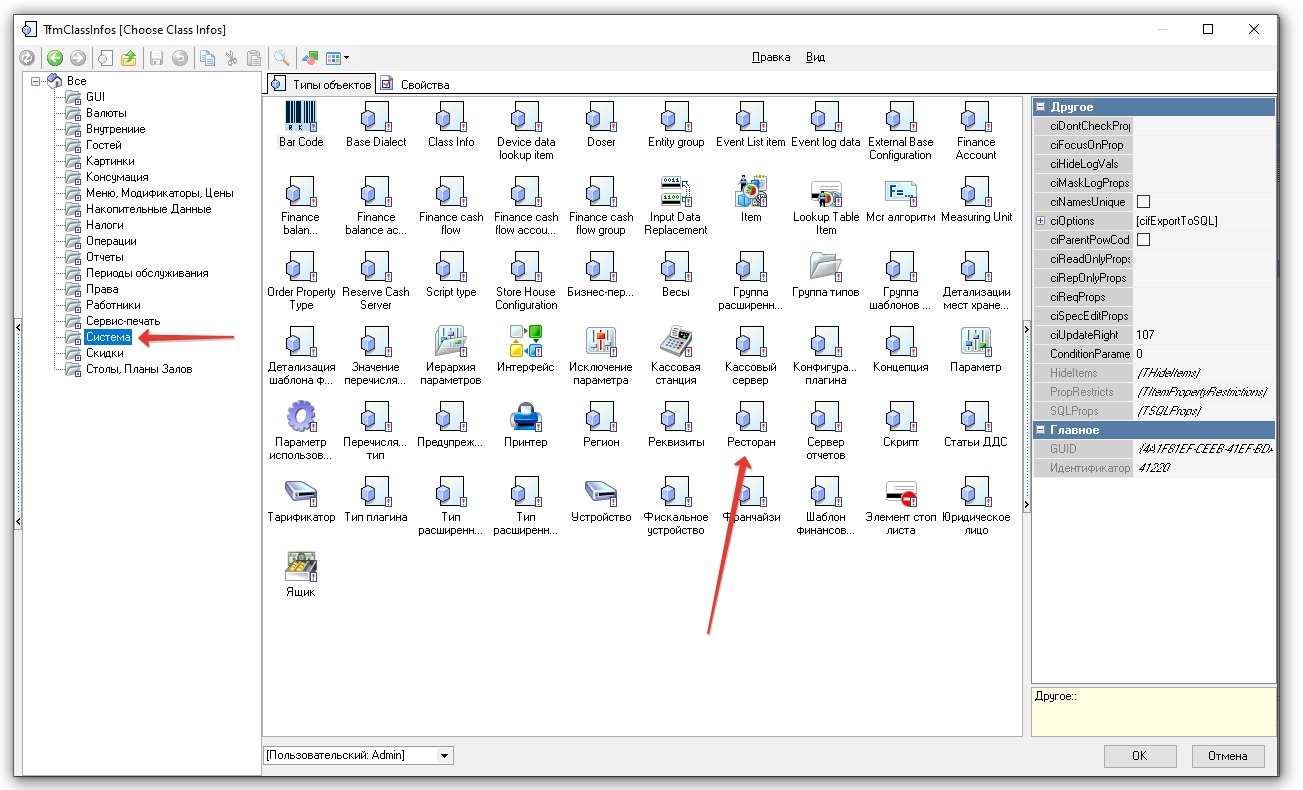Select Меню, Модификаторы, Цены tree item
Screen dimensions: 1303x790
pyautogui.click(x=159, y=193)
